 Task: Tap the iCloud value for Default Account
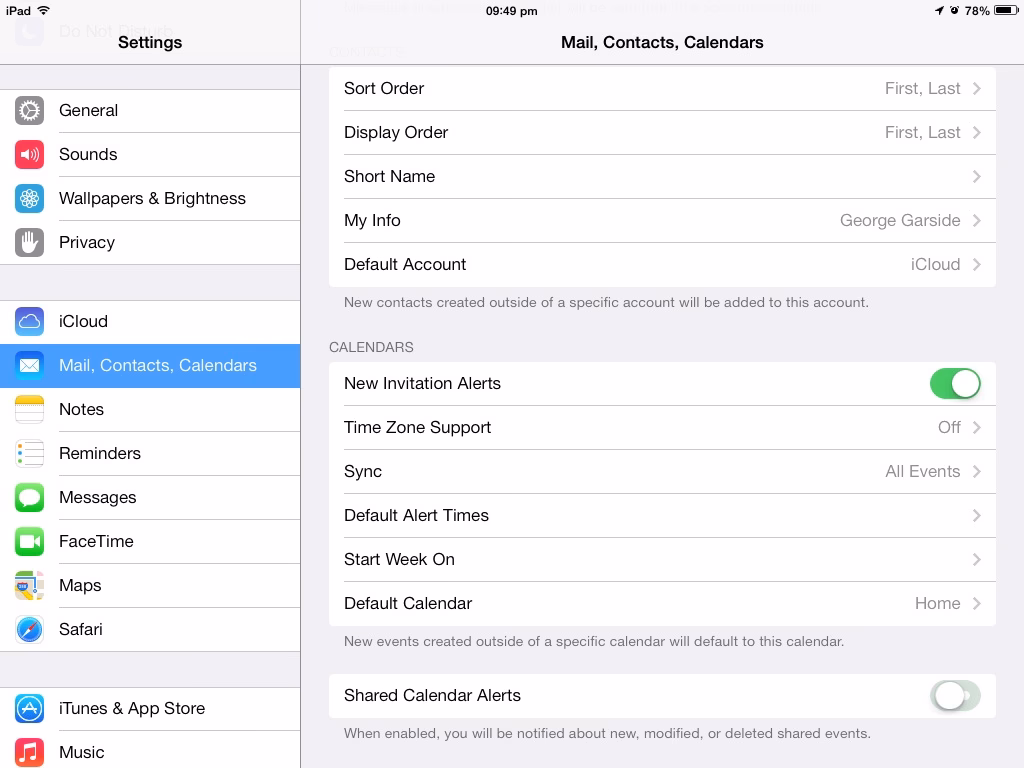pos(935,264)
